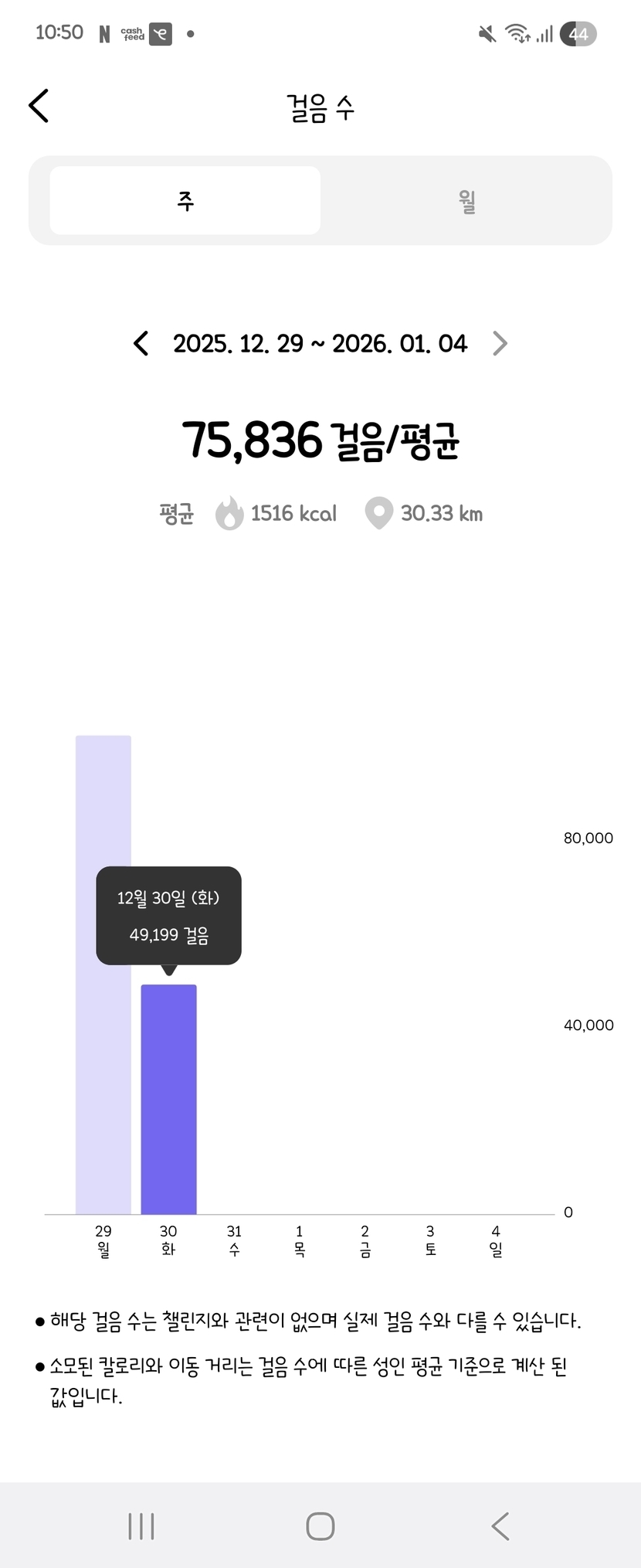Tap the 31 수 axis label
Viewport: 641px width, 1568px height.
(x=234, y=1240)
